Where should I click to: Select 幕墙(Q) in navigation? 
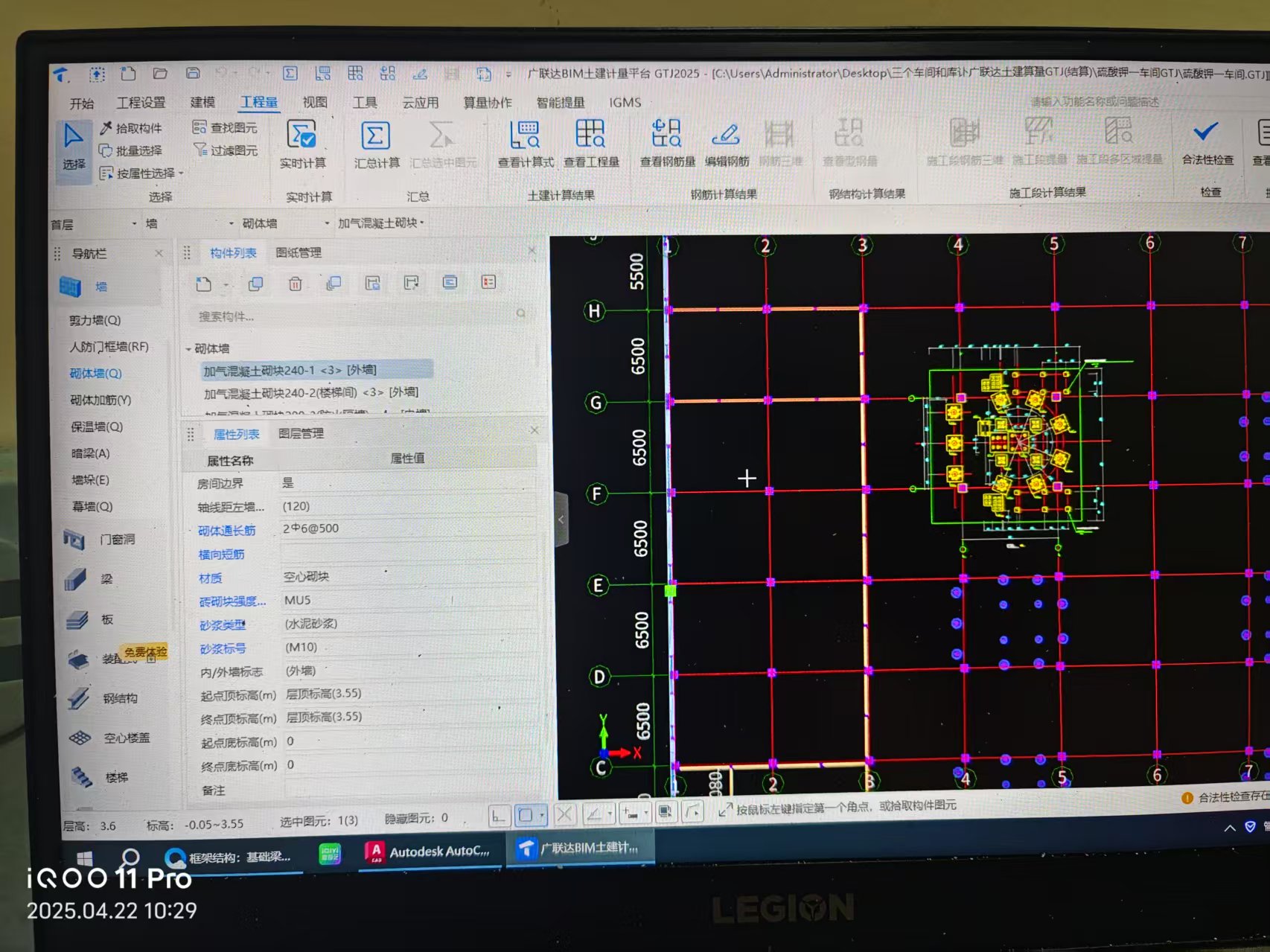pyautogui.click(x=92, y=507)
